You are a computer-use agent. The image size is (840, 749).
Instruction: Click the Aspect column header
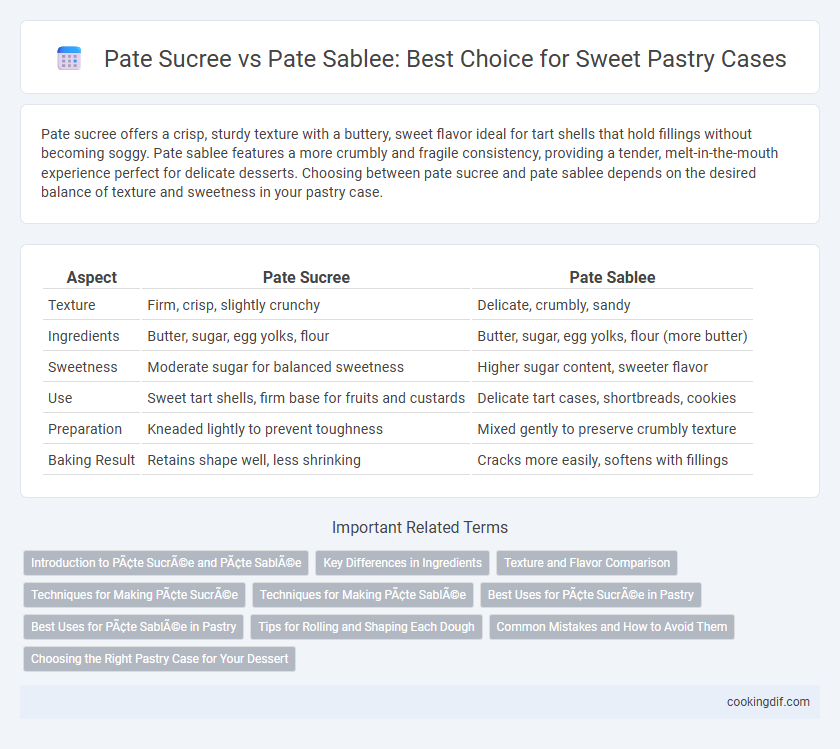coord(92,277)
